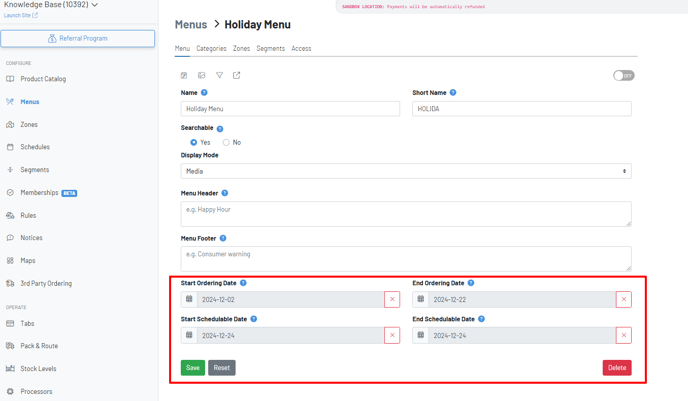This screenshot has width=688, height=401.
Task: Open the Access tab
Action: pyautogui.click(x=301, y=48)
